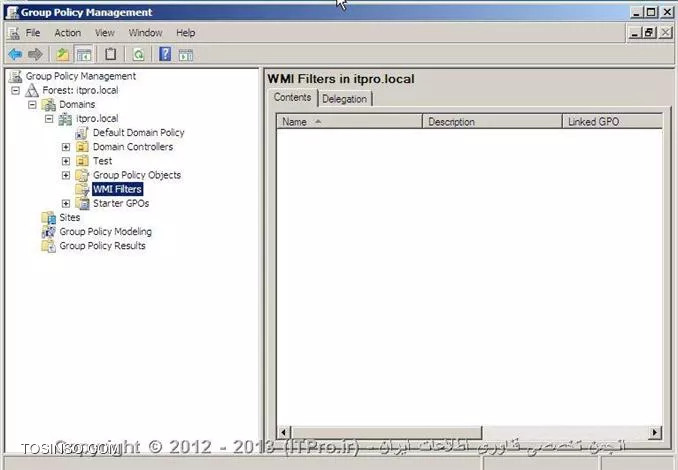
Task: Open Help via question mark icon
Action: click(165, 54)
